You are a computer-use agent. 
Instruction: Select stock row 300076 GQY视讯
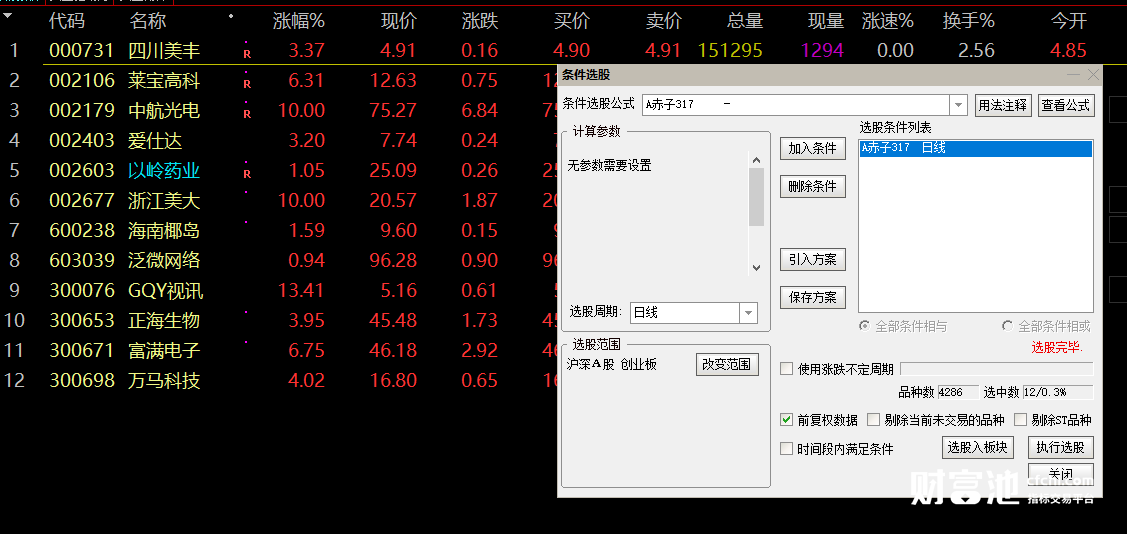coord(279,290)
